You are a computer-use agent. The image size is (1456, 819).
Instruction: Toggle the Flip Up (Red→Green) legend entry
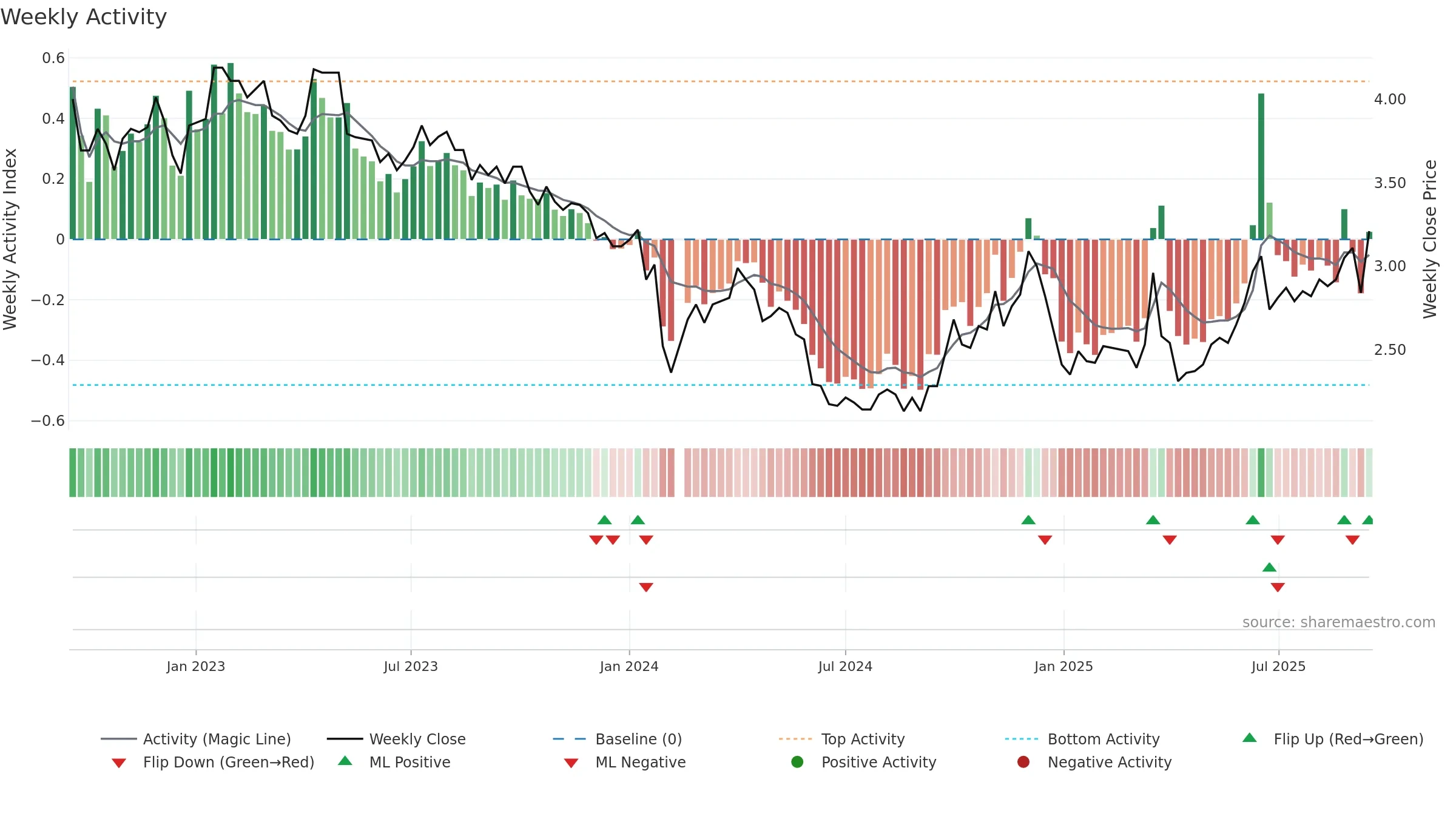click(1332, 739)
